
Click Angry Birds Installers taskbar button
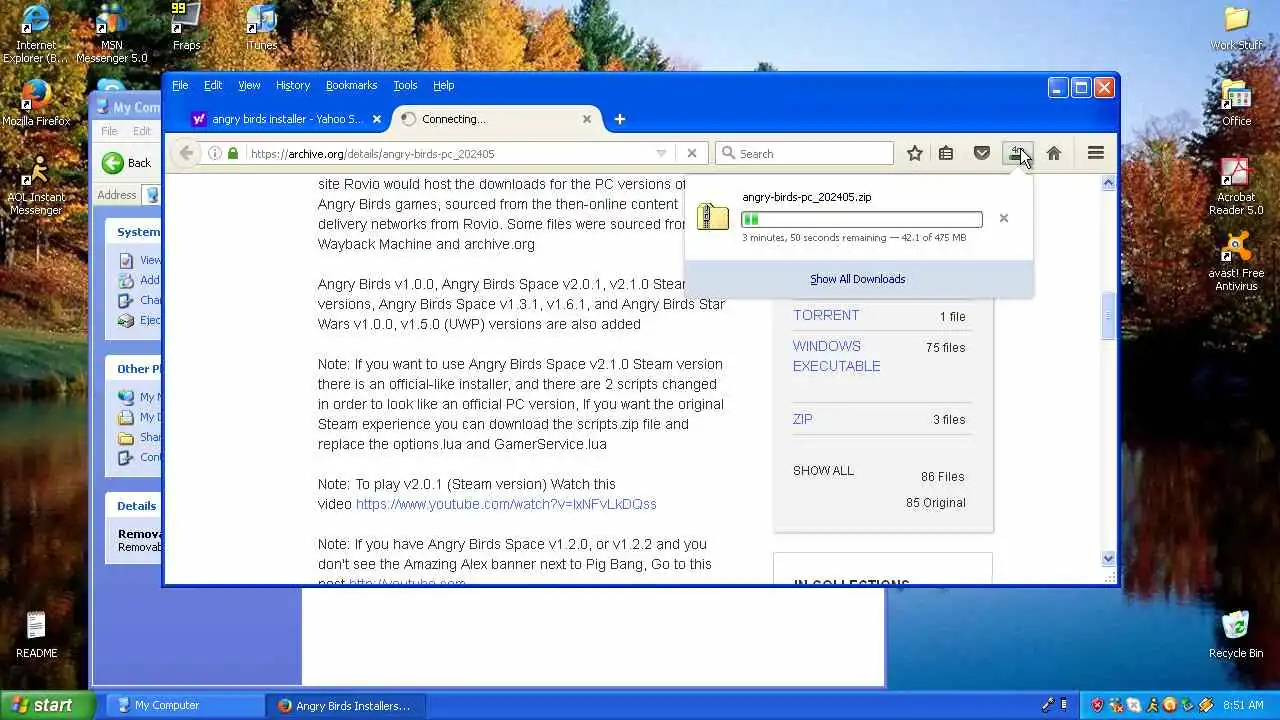347,705
